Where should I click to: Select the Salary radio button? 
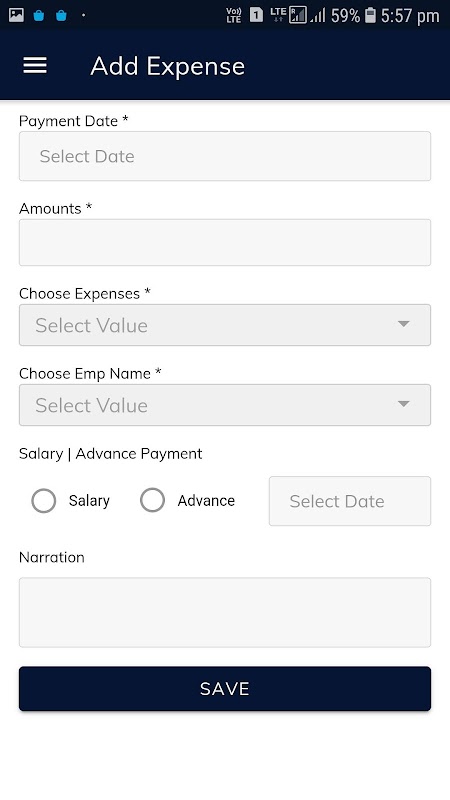(43, 501)
